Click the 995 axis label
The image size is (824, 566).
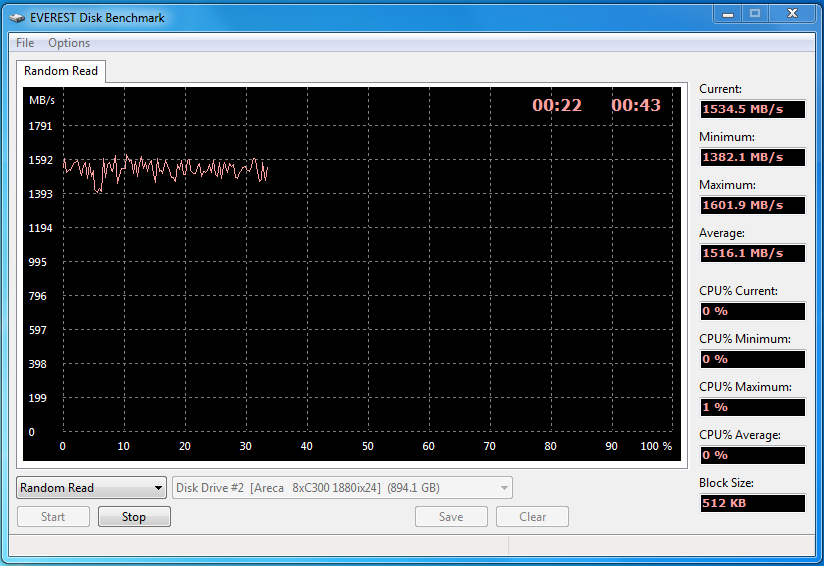click(37, 262)
